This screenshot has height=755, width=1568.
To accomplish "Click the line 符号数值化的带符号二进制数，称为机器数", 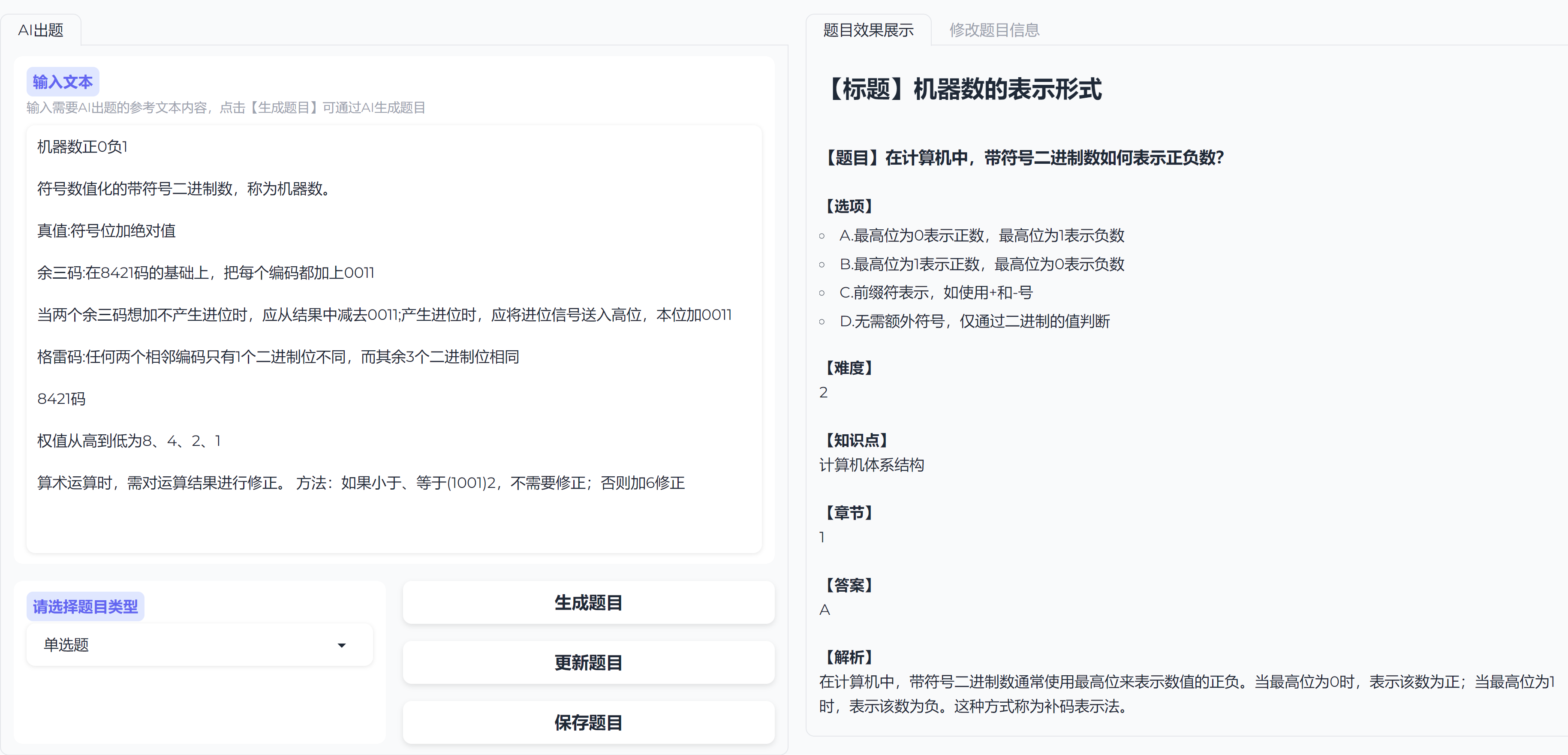I will [x=184, y=189].
